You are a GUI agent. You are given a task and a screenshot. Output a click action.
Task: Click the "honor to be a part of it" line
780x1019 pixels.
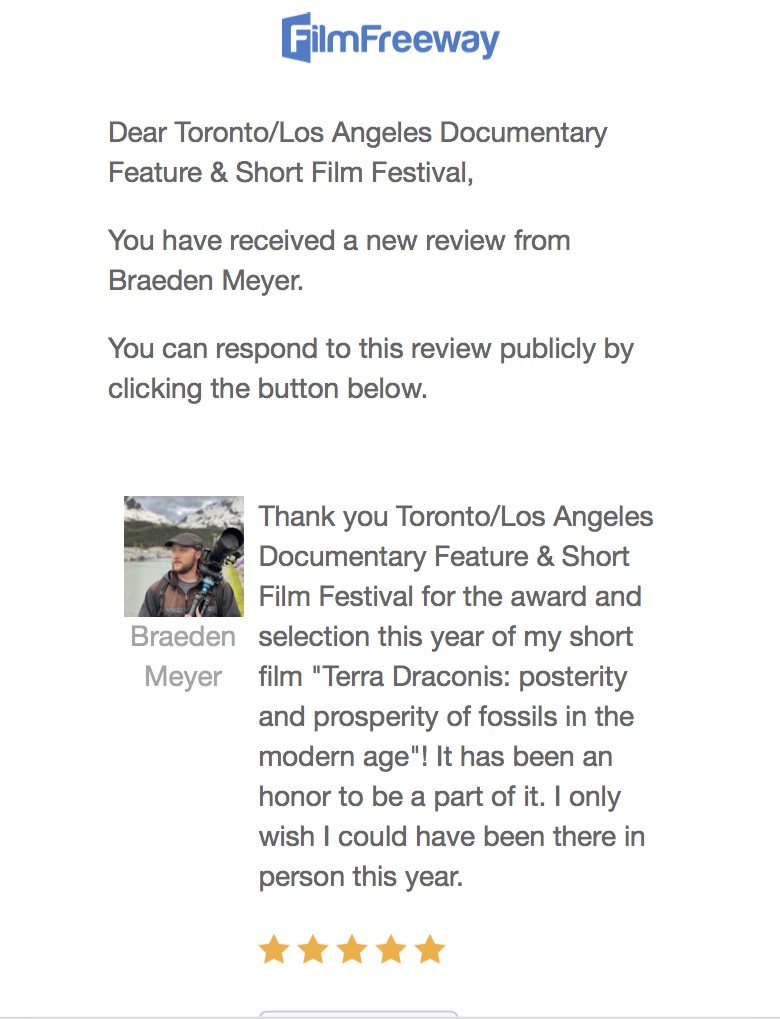(x=440, y=797)
